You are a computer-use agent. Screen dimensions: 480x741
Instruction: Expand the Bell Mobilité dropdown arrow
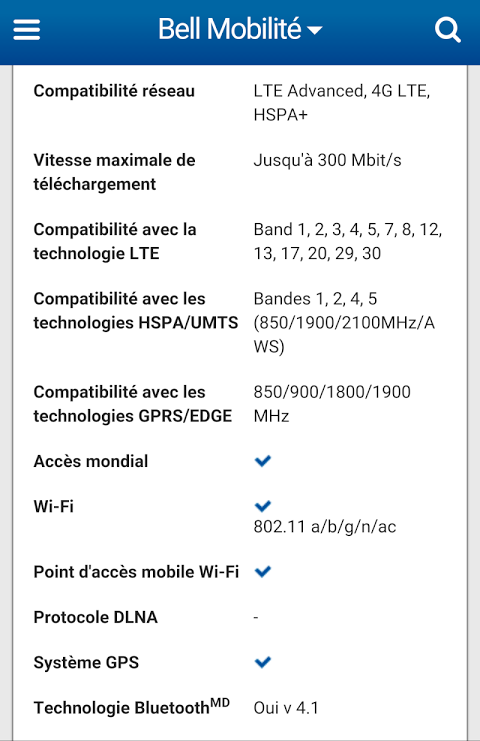315,31
